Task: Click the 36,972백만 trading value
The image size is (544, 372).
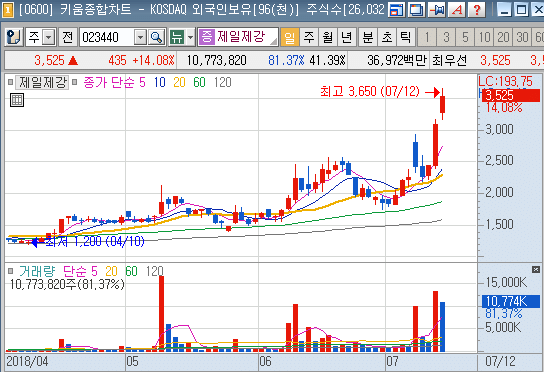Action: (397, 60)
